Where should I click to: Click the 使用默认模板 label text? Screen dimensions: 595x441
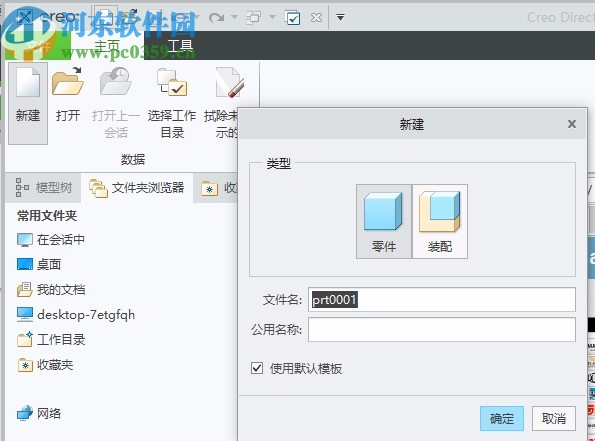click(306, 368)
